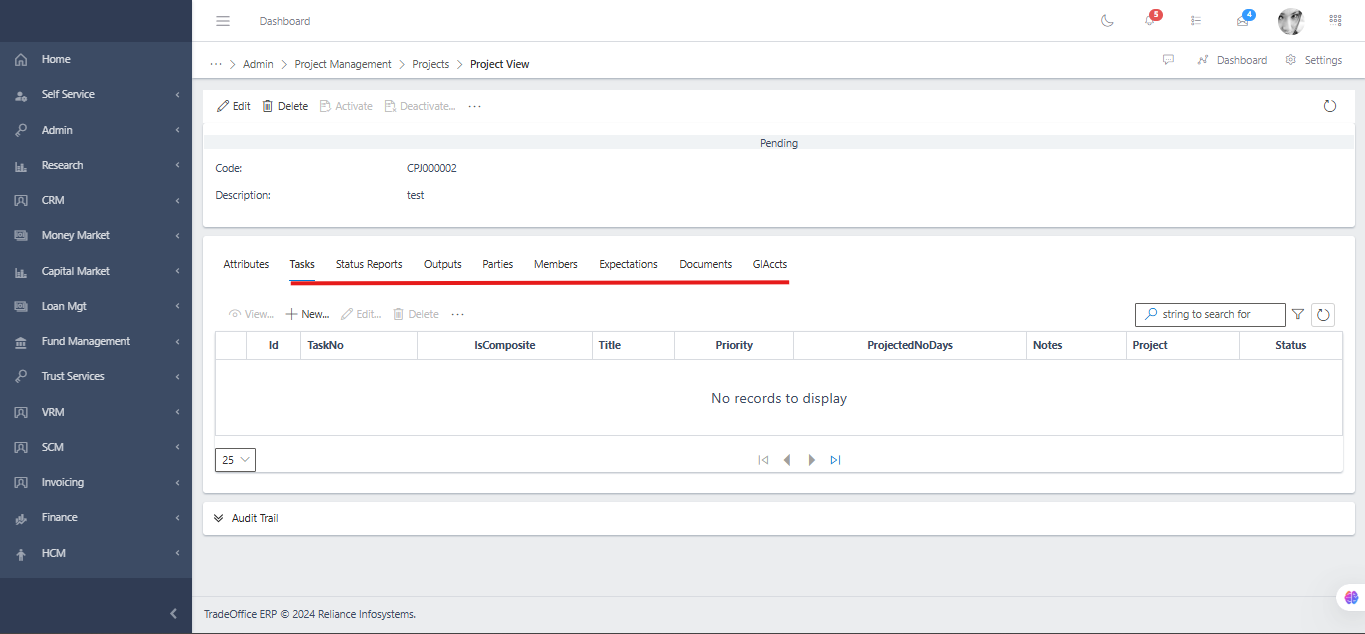Image resolution: width=1365 pixels, height=634 pixels.
Task: Refresh the project view record
Action: [1329, 106]
